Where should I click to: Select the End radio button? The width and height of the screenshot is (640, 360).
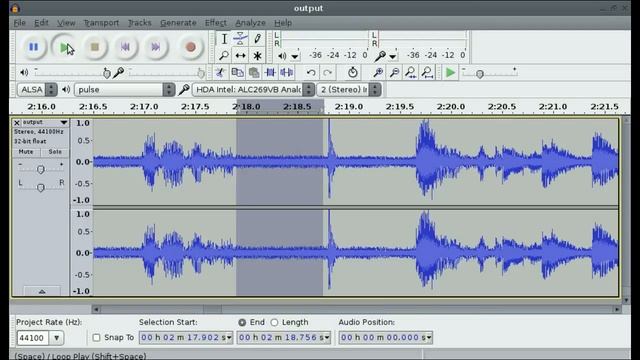pos(242,322)
